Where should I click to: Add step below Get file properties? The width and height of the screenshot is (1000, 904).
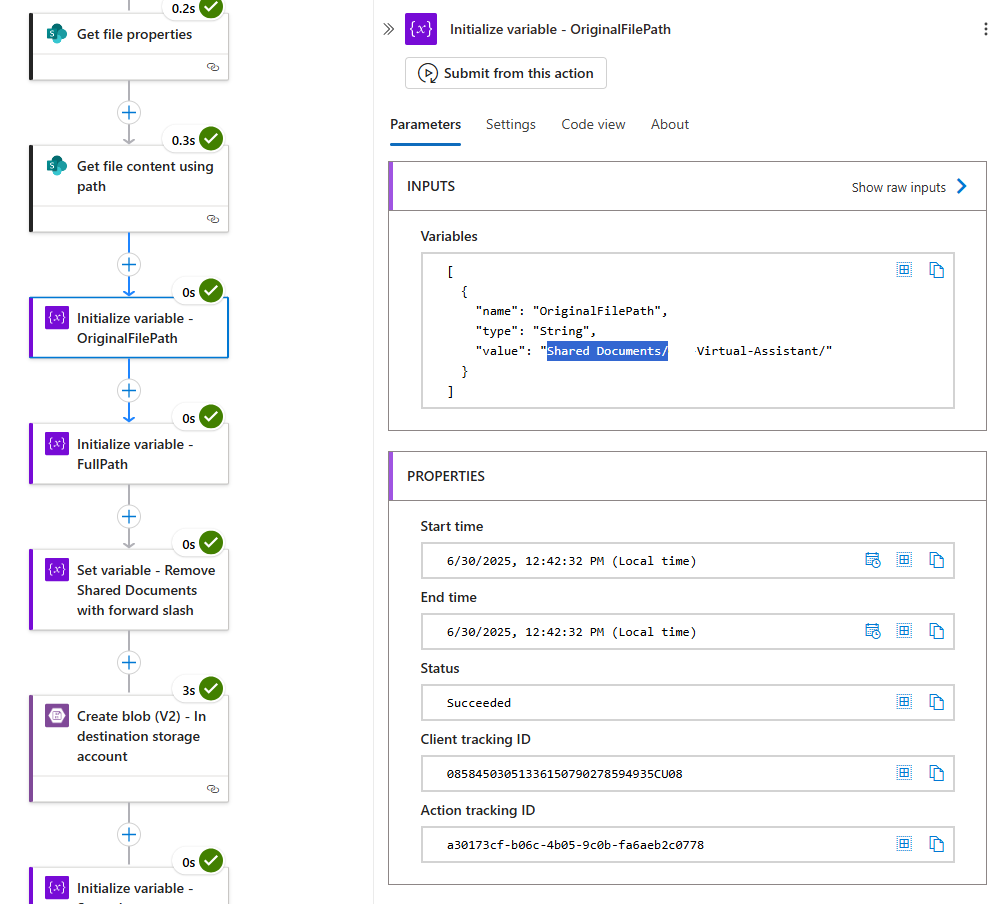[129, 111]
